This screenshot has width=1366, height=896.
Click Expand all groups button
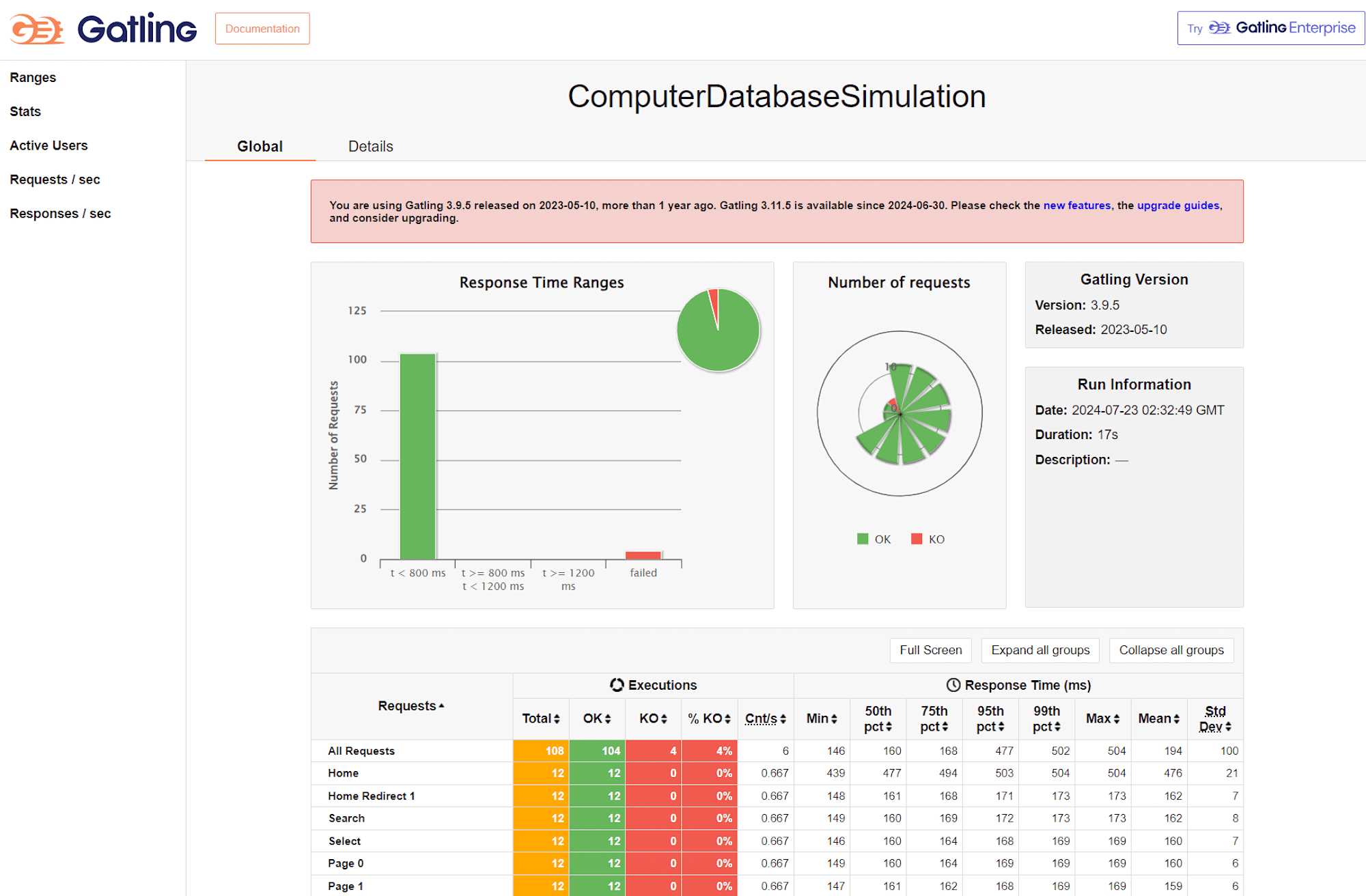point(1040,650)
